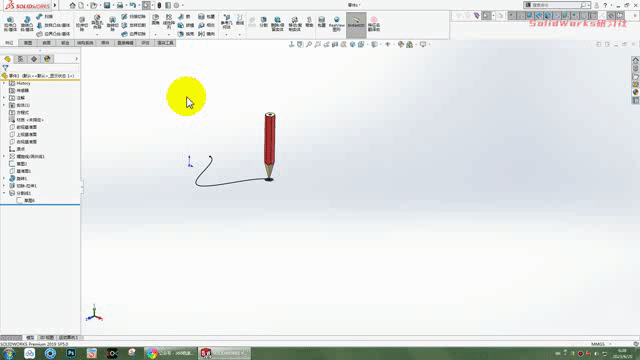Screen dimensions: 640x360
Task: Click the Section View icon in the view toolbar
Action: coord(335,44)
